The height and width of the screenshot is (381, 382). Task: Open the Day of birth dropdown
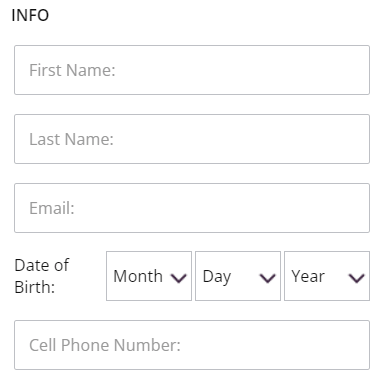[238, 276]
